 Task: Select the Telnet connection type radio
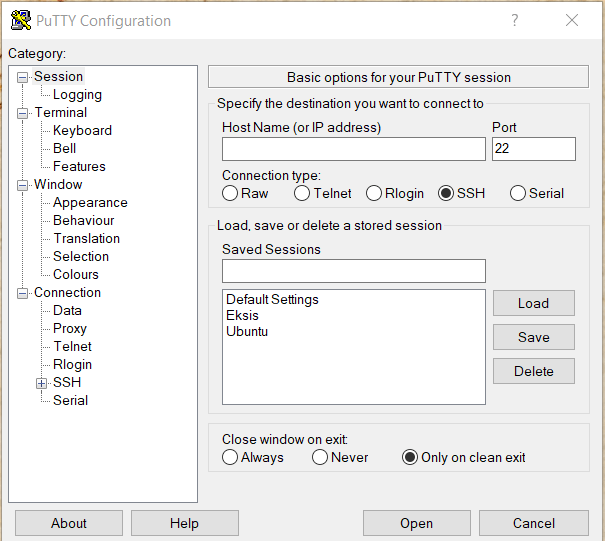click(302, 193)
